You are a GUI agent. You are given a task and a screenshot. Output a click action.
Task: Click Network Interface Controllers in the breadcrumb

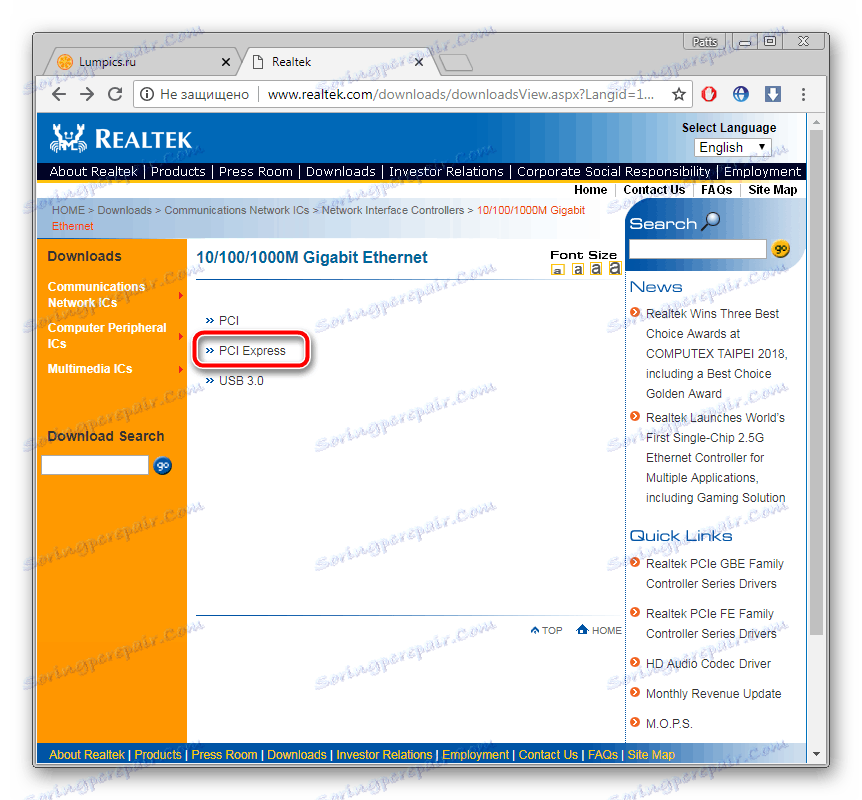point(393,211)
